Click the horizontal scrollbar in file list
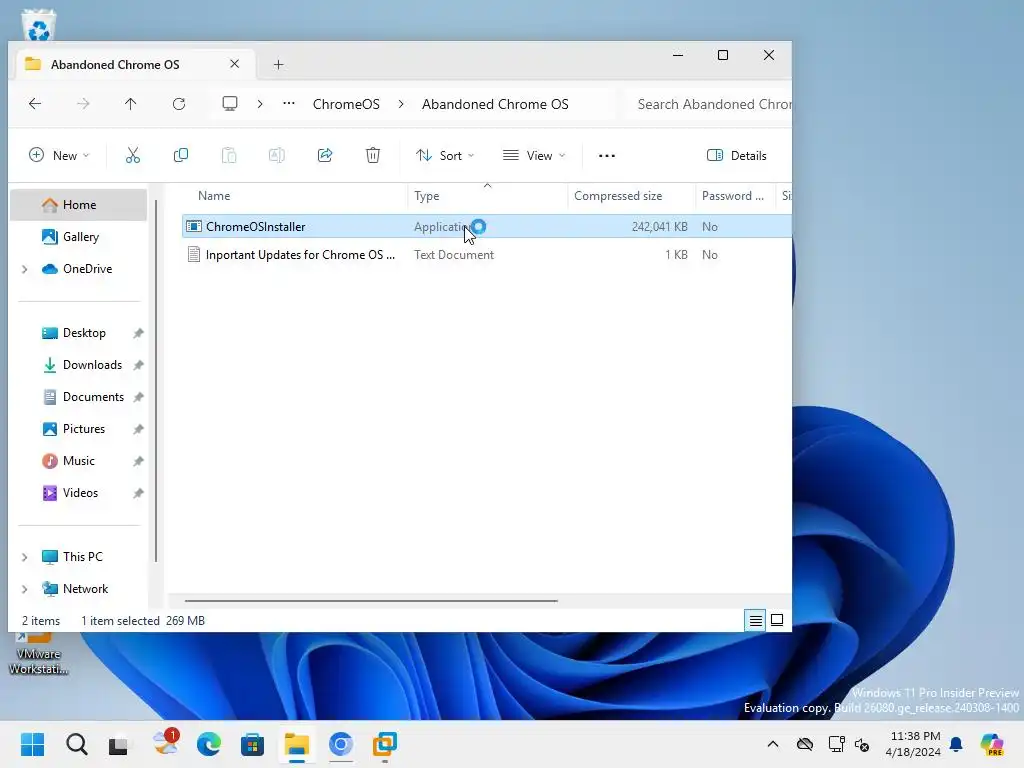Screen dimensions: 1024x768 click(x=371, y=600)
